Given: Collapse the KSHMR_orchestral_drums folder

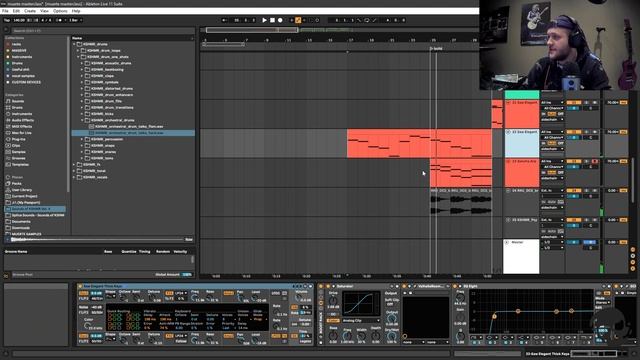Looking at the screenshot, I should pyautogui.click(x=82, y=120).
